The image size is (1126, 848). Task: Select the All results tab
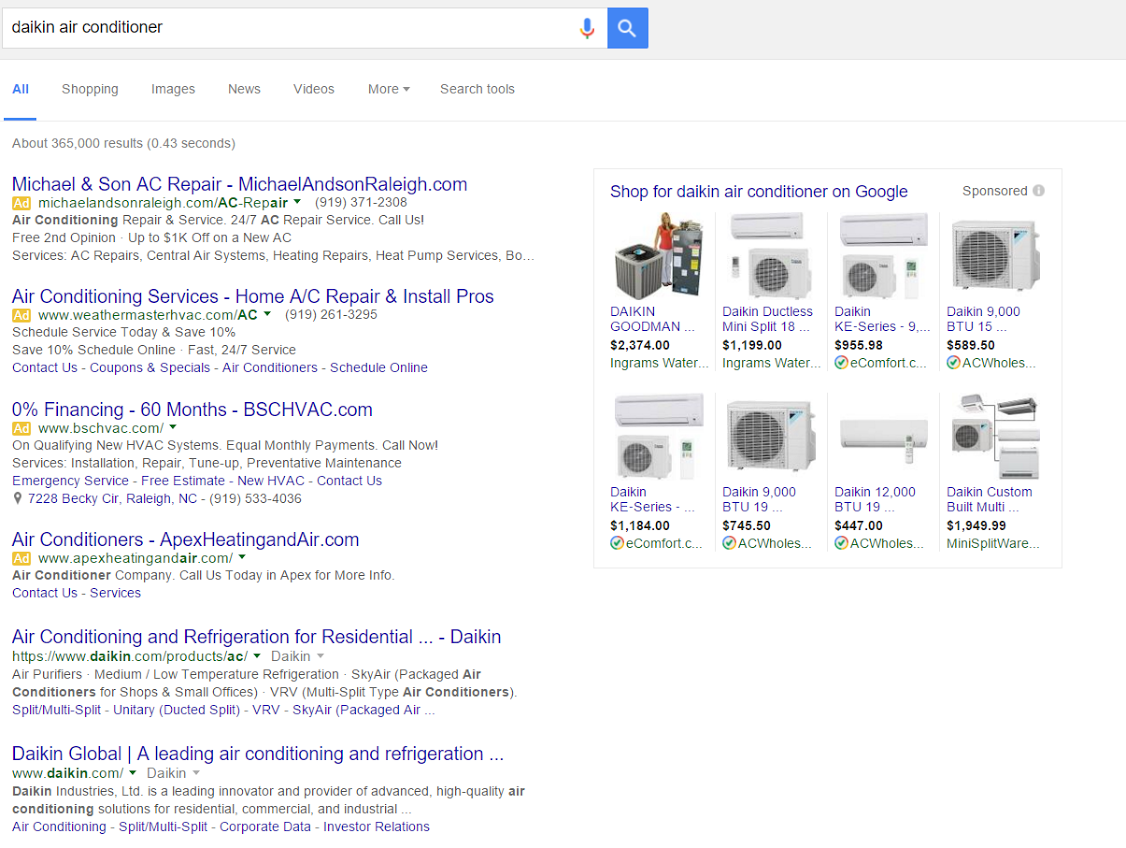point(20,89)
